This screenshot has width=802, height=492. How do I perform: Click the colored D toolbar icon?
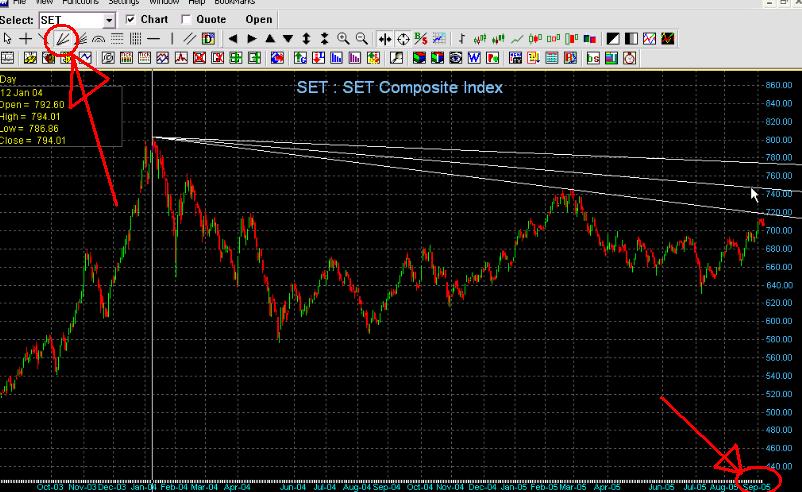click(x=208, y=39)
